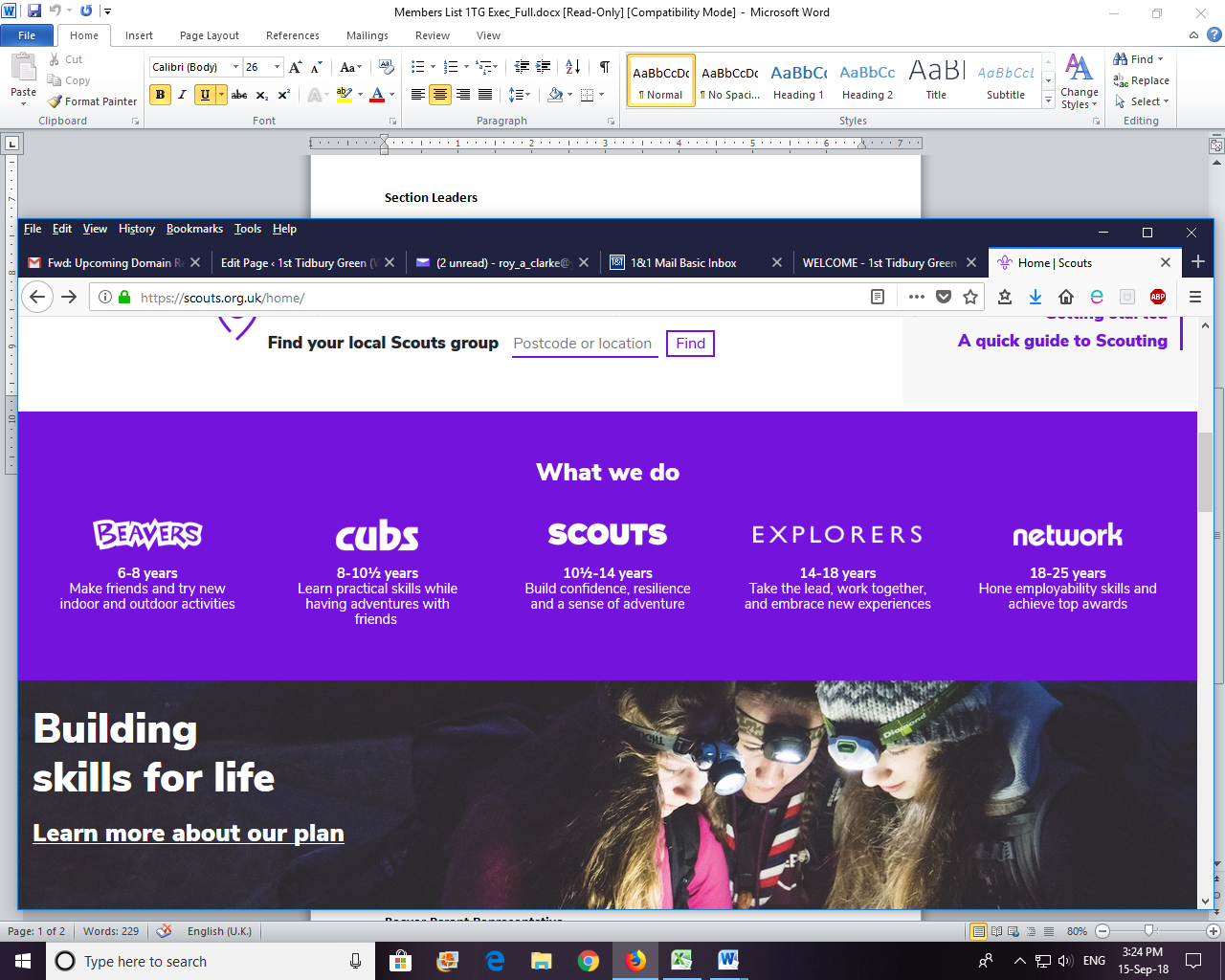Open the Learn more about our plan link
Screen dimensions: 1225x980
pos(189,834)
